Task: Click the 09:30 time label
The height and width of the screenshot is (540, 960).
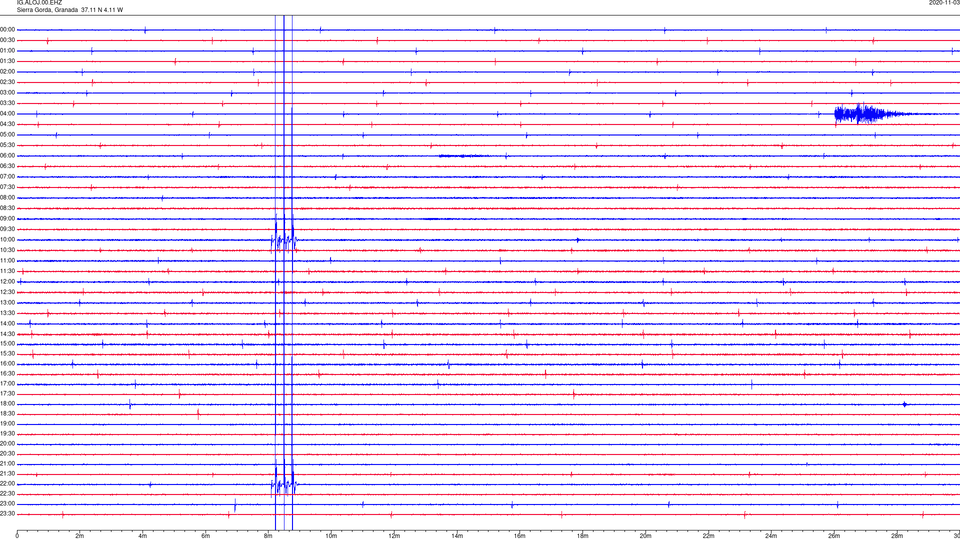Action: tap(7, 229)
